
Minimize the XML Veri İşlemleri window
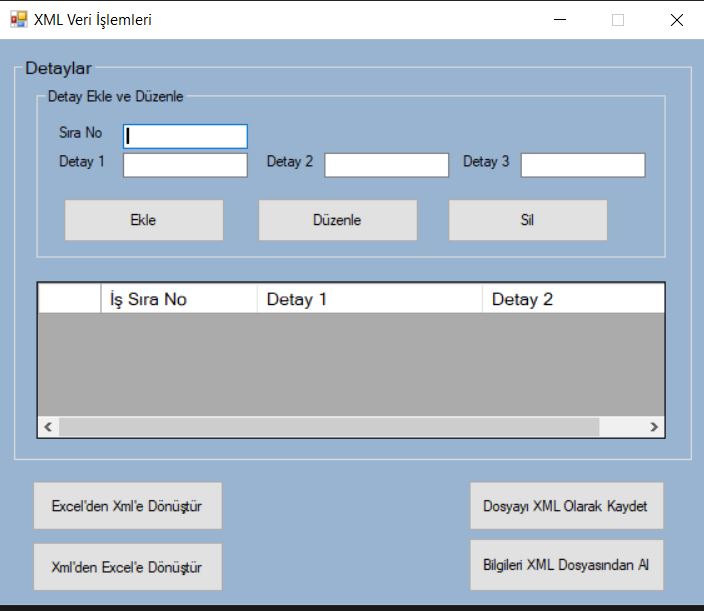click(560, 20)
